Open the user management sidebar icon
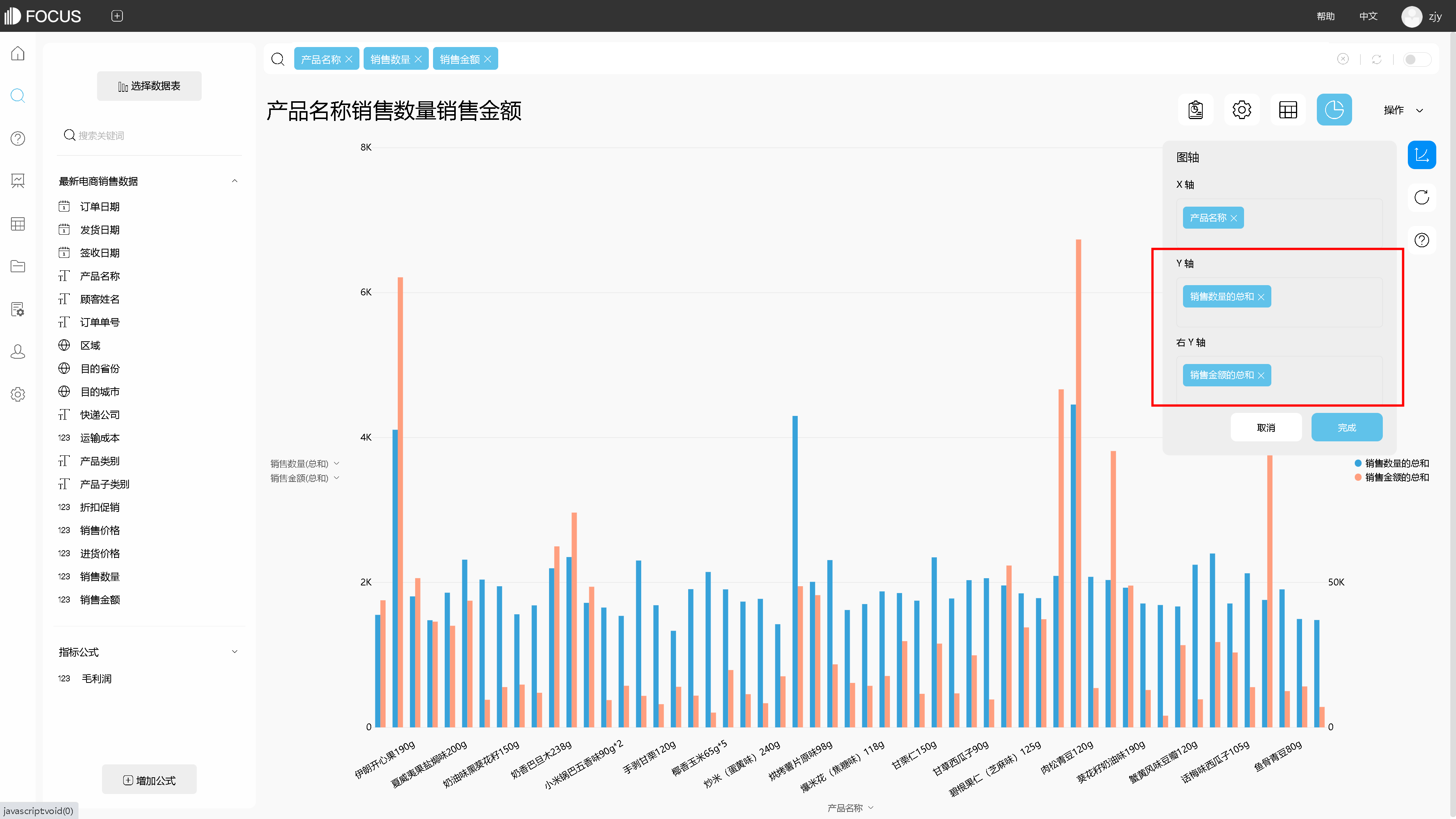Screen dimensions: 1456x819 17,351
